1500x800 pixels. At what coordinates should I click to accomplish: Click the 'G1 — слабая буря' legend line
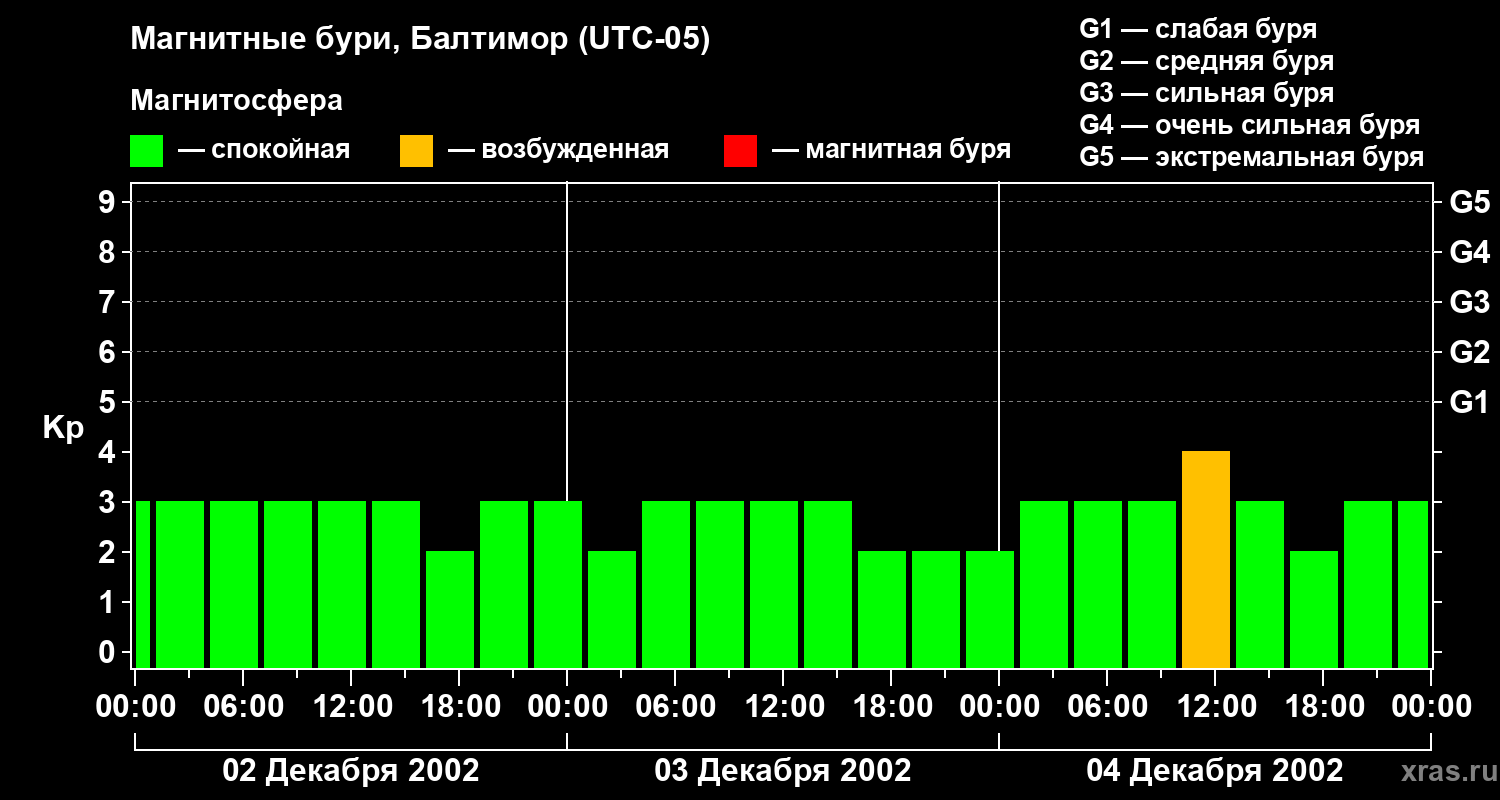1198,29
